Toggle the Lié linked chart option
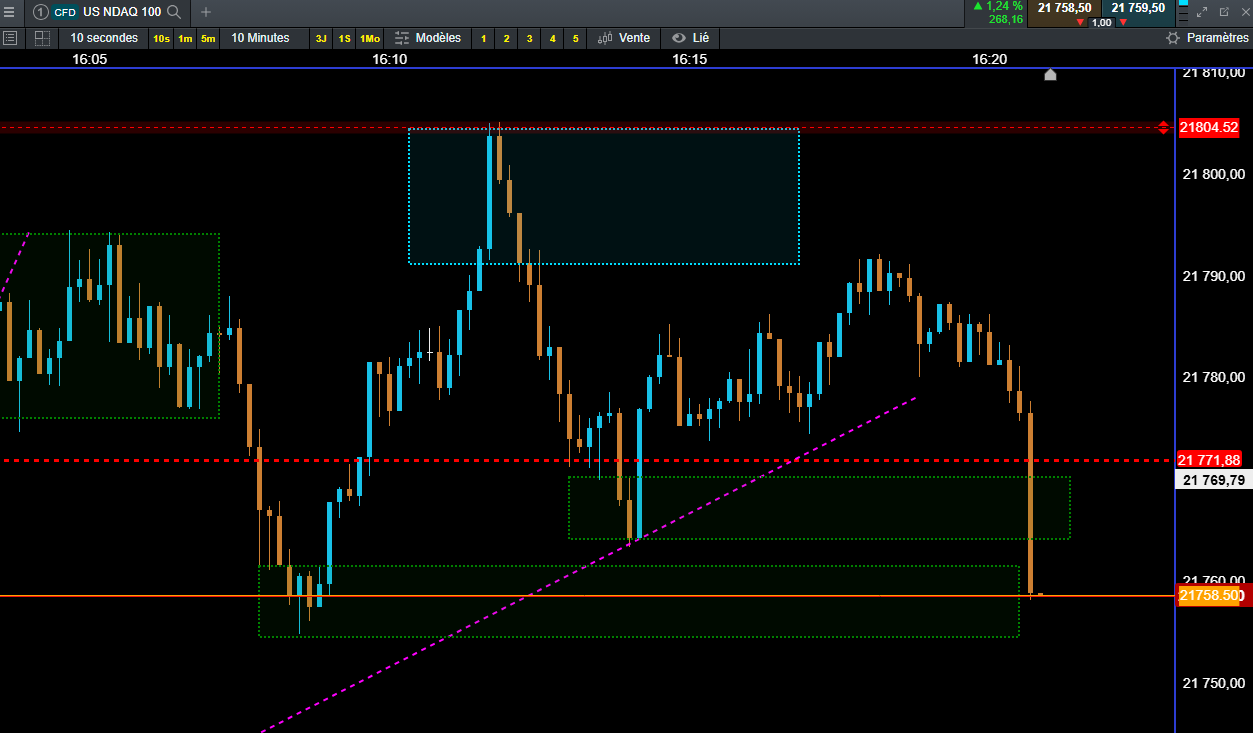 691,38
